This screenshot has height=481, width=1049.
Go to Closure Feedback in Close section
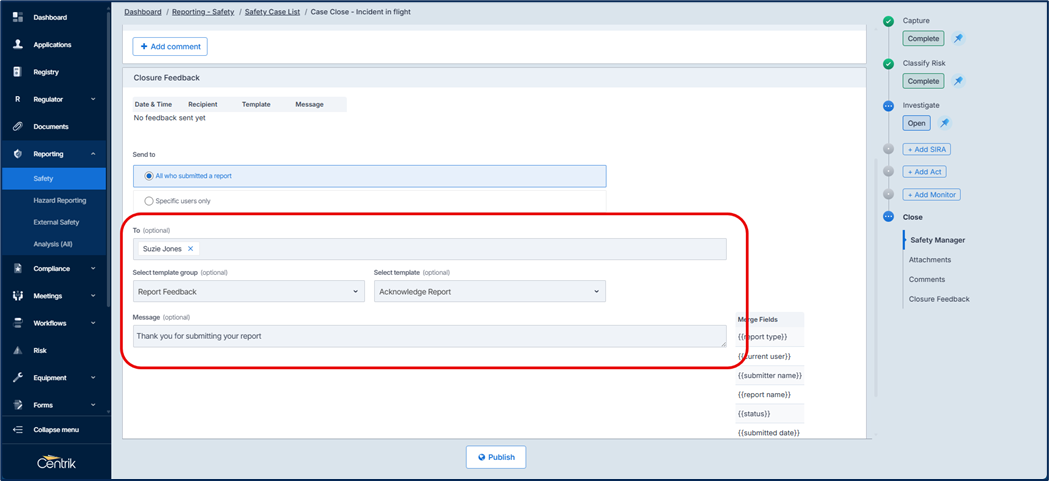point(938,299)
